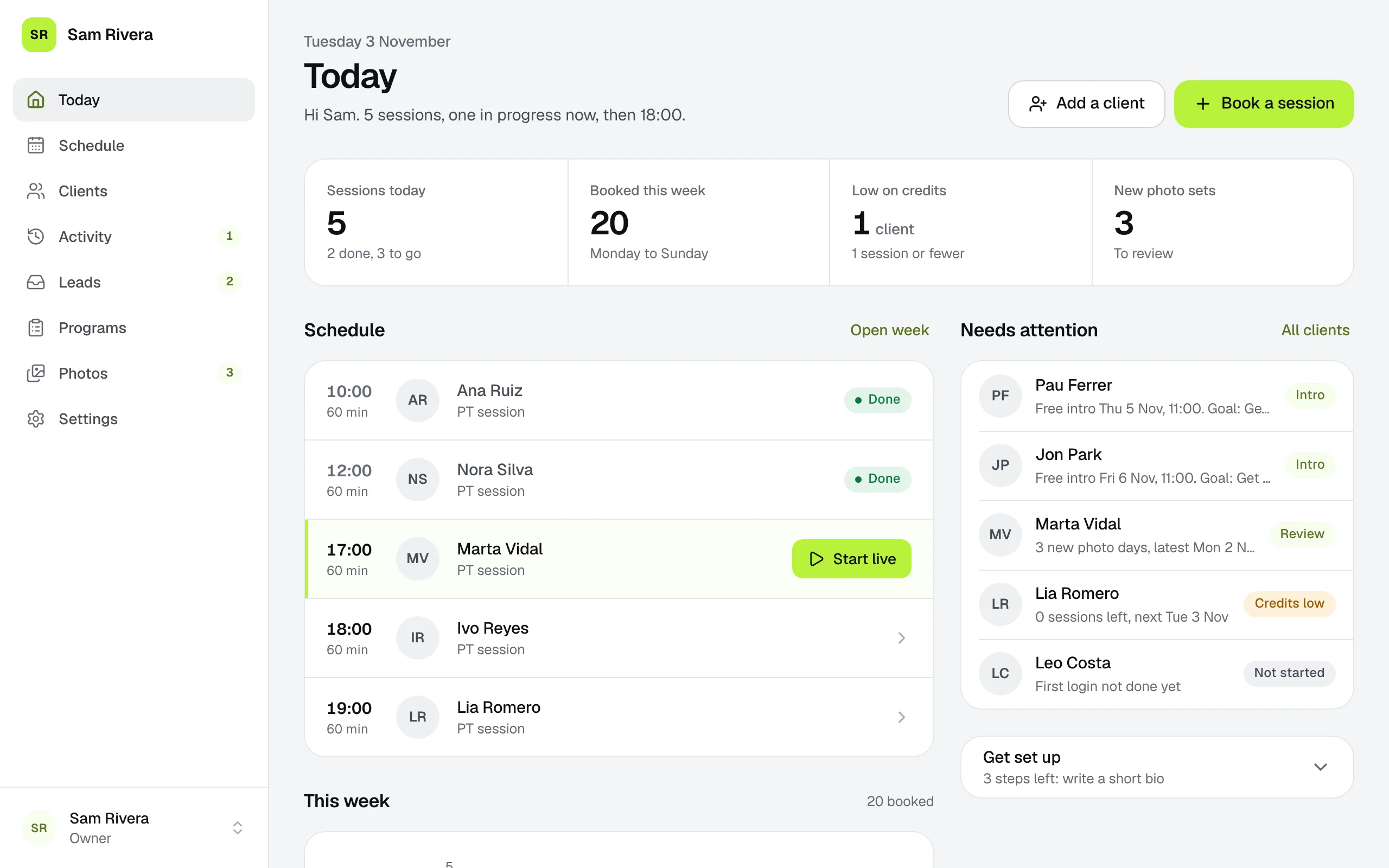
Task: Click the Review badge for Marta Vidal
Action: tap(1302, 534)
